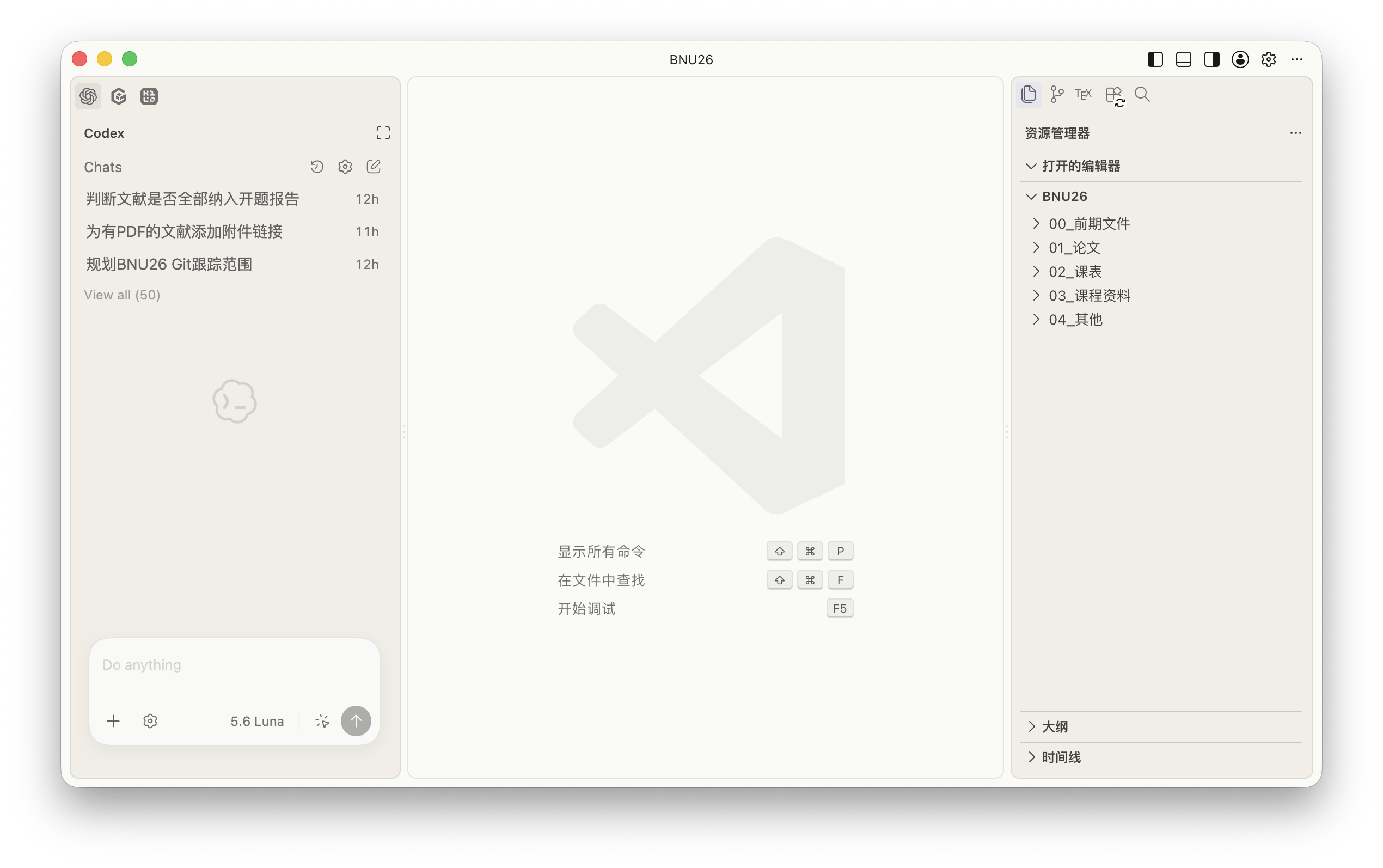Open the Search magnifier in the right sidebar

tap(1142, 94)
